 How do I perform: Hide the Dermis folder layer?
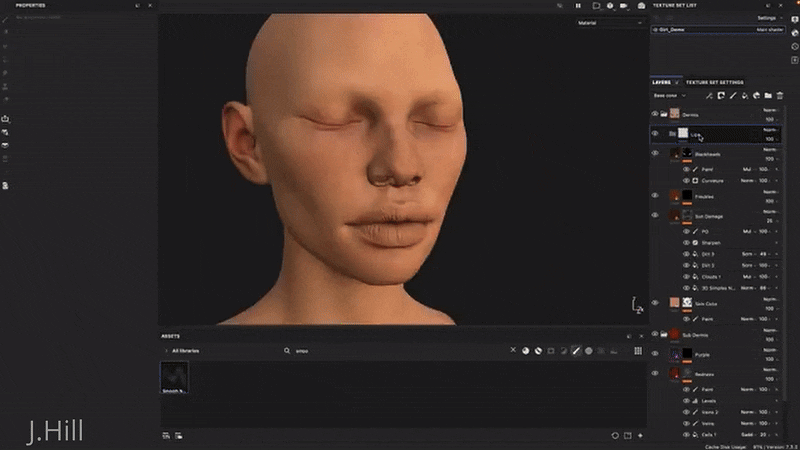pos(655,114)
